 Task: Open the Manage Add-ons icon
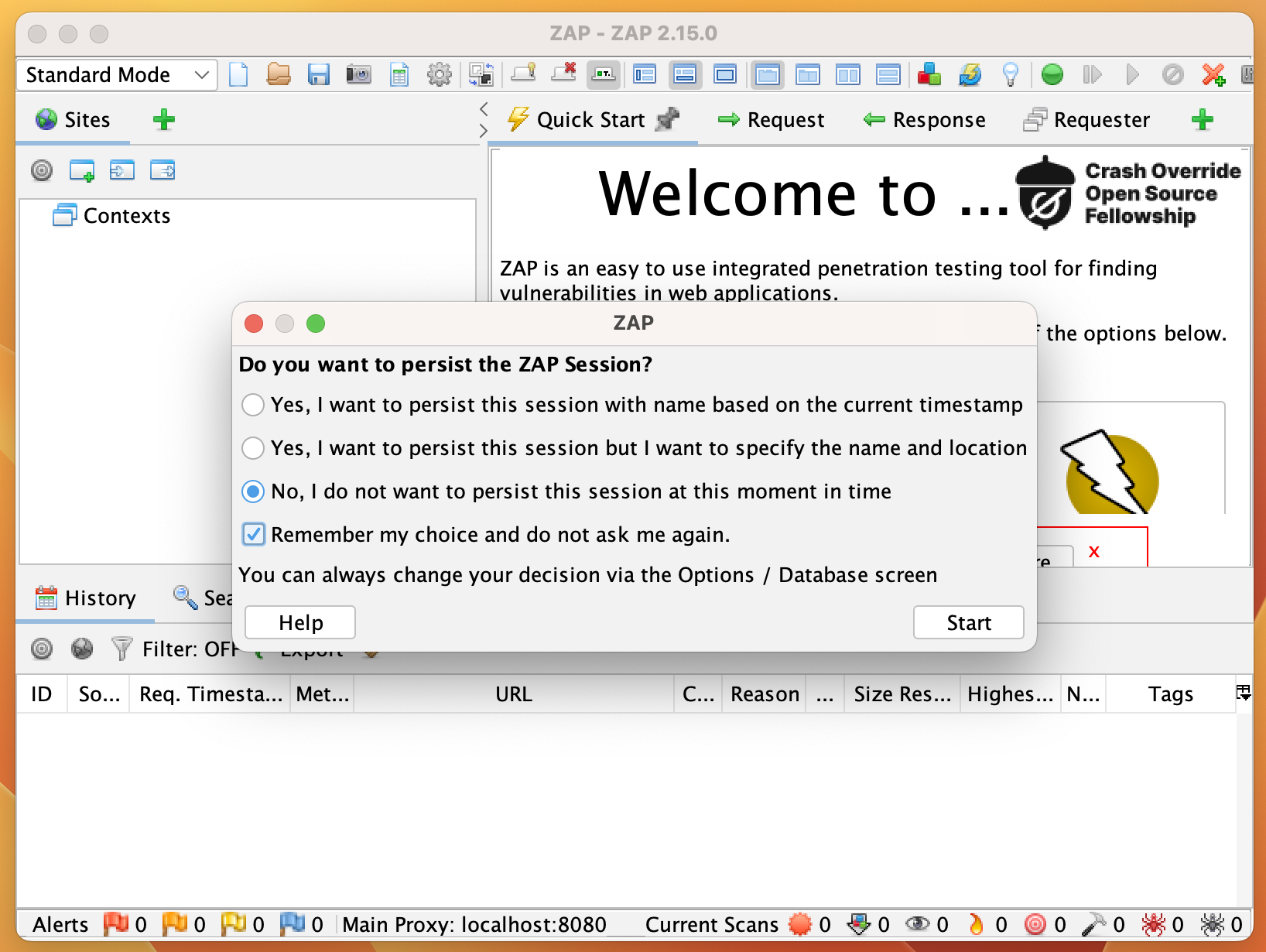tap(929, 75)
